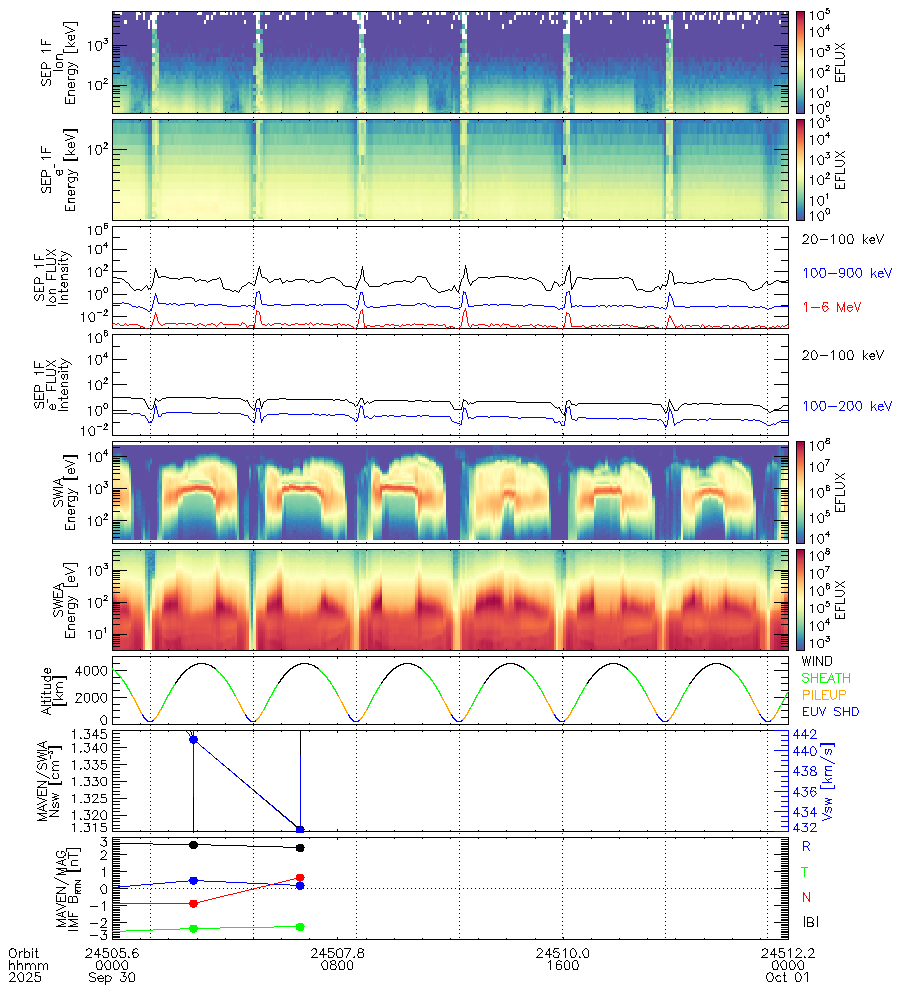Select the blue 100-200 keV electron legend label
The image size is (900, 1000).
[846, 406]
